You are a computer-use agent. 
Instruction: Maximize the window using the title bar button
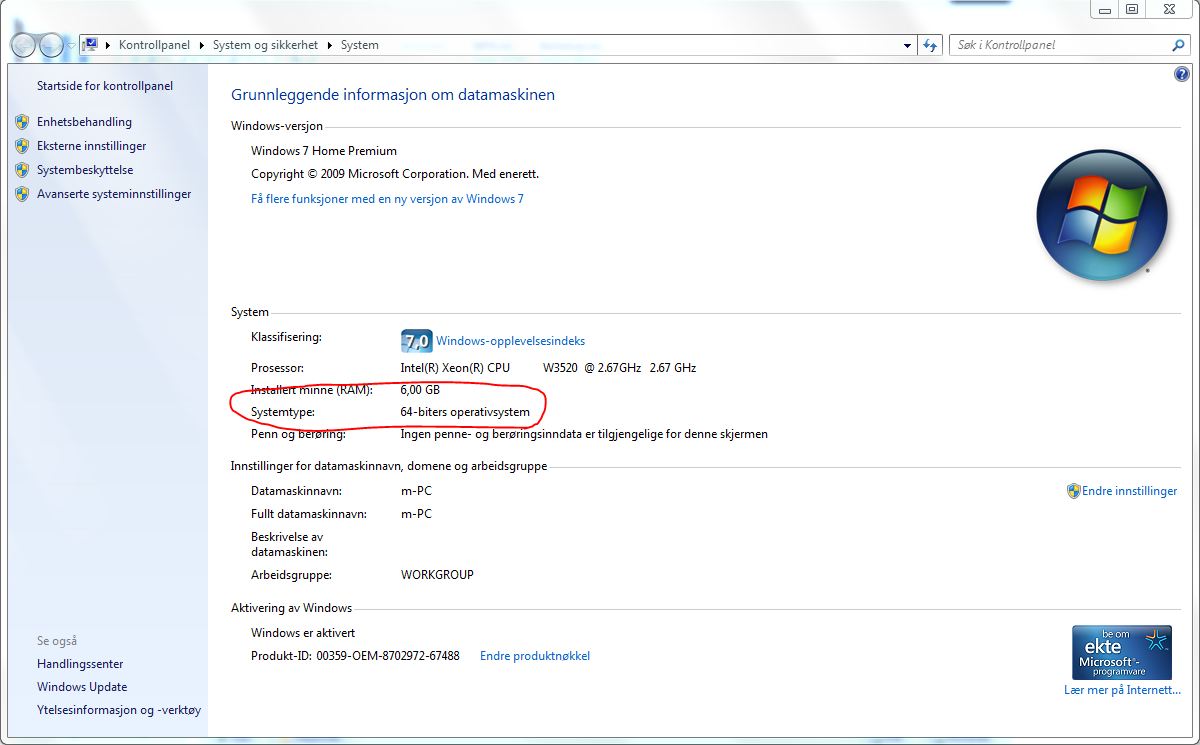[x=1132, y=9]
